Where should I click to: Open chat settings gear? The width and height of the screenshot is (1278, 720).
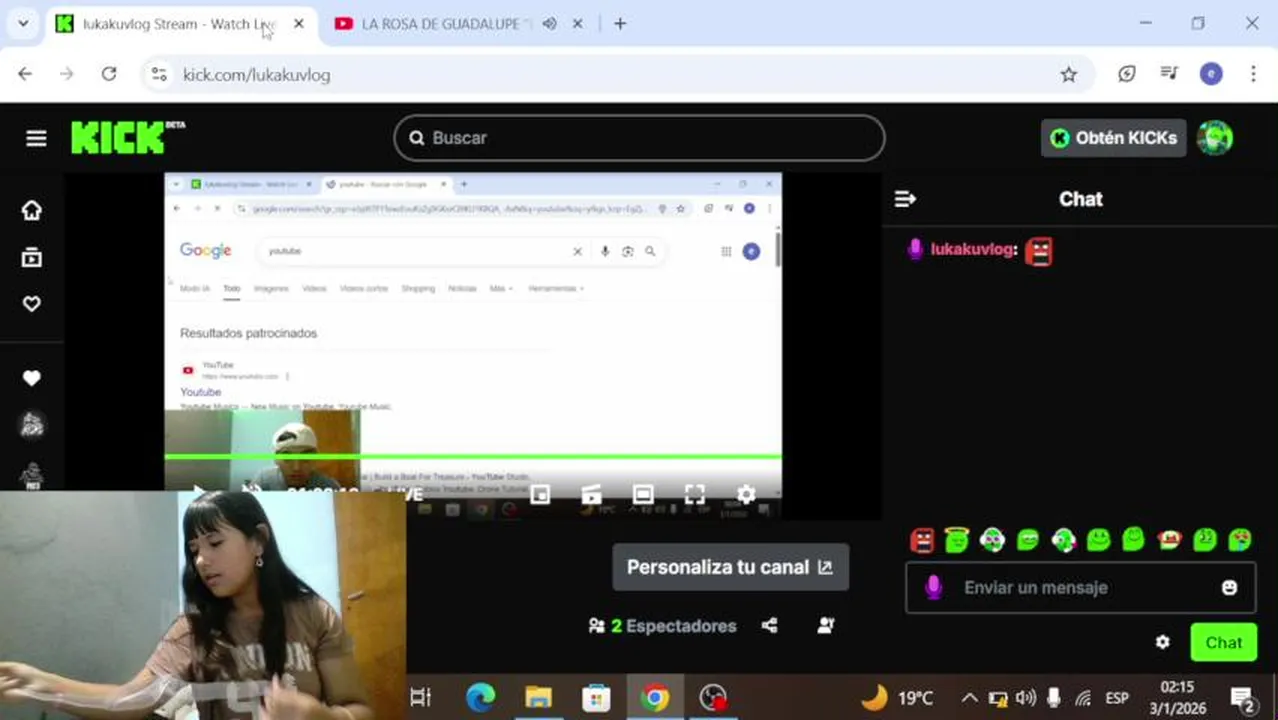pyautogui.click(x=1162, y=642)
